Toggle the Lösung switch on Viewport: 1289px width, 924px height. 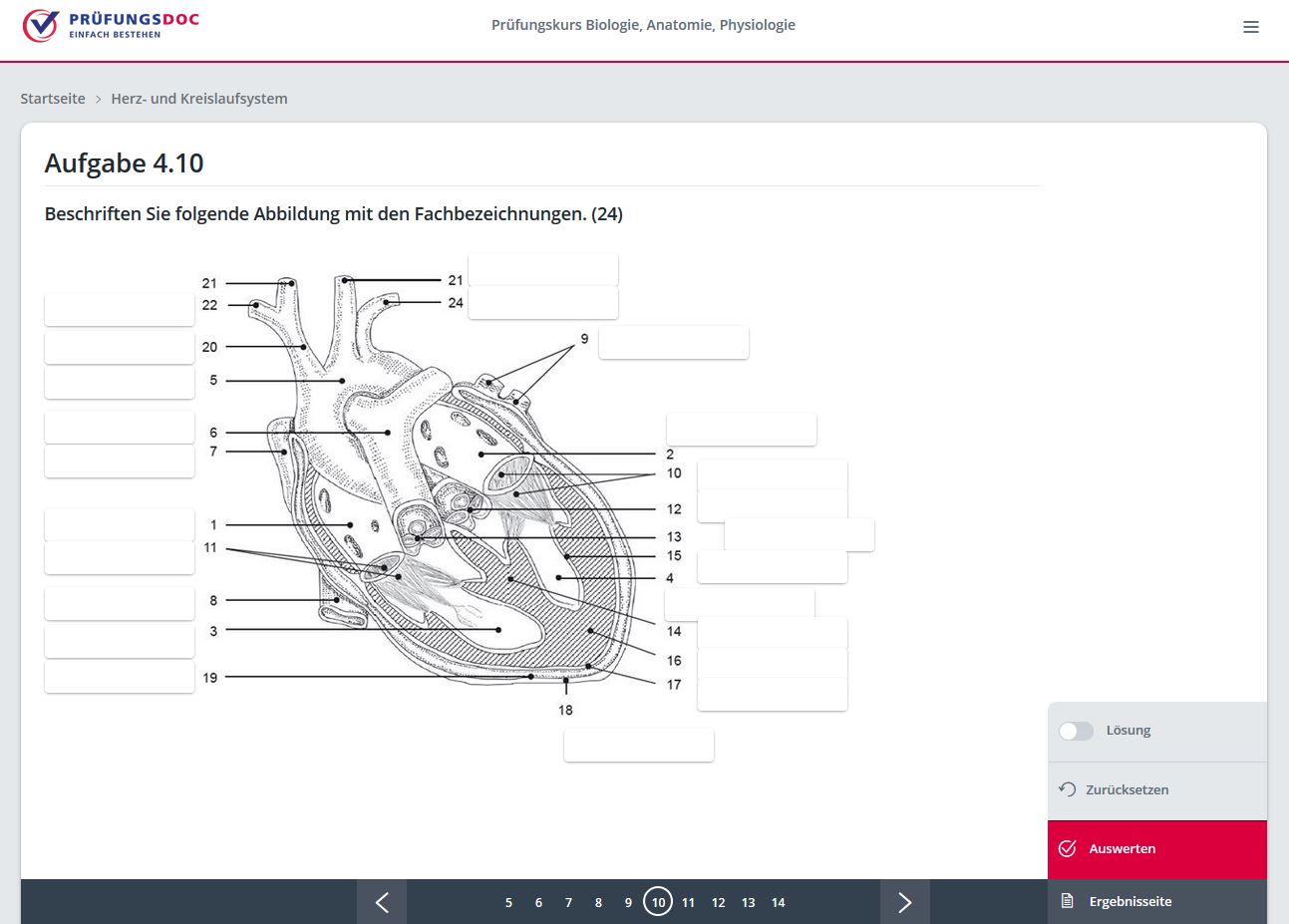(x=1076, y=731)
